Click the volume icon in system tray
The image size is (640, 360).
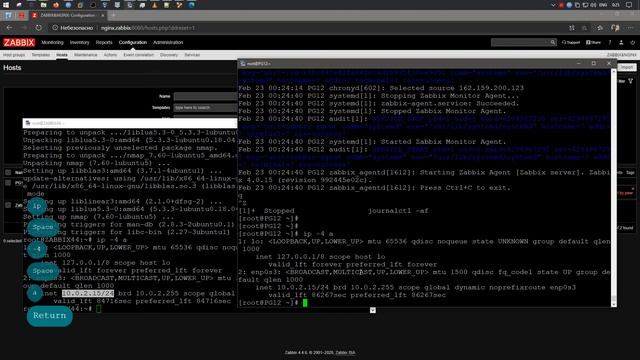(x=593, y=5)
